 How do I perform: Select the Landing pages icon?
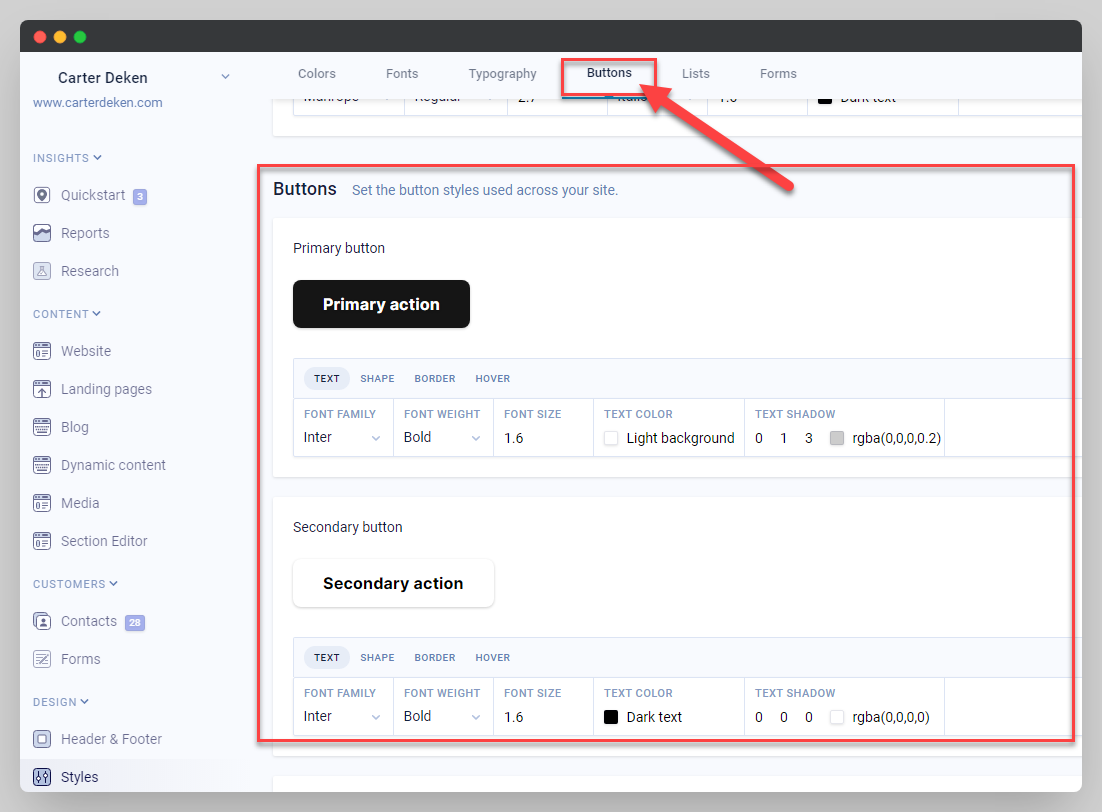(x=42, y=389)
